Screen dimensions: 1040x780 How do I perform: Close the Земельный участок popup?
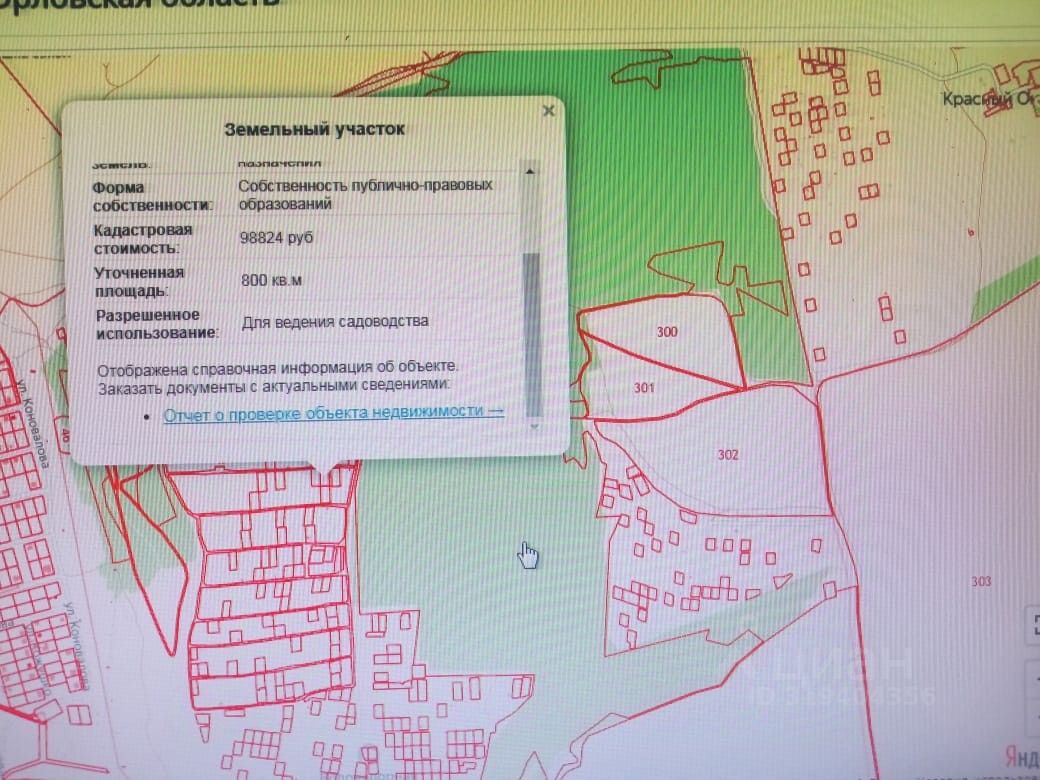tap(548, 111)
